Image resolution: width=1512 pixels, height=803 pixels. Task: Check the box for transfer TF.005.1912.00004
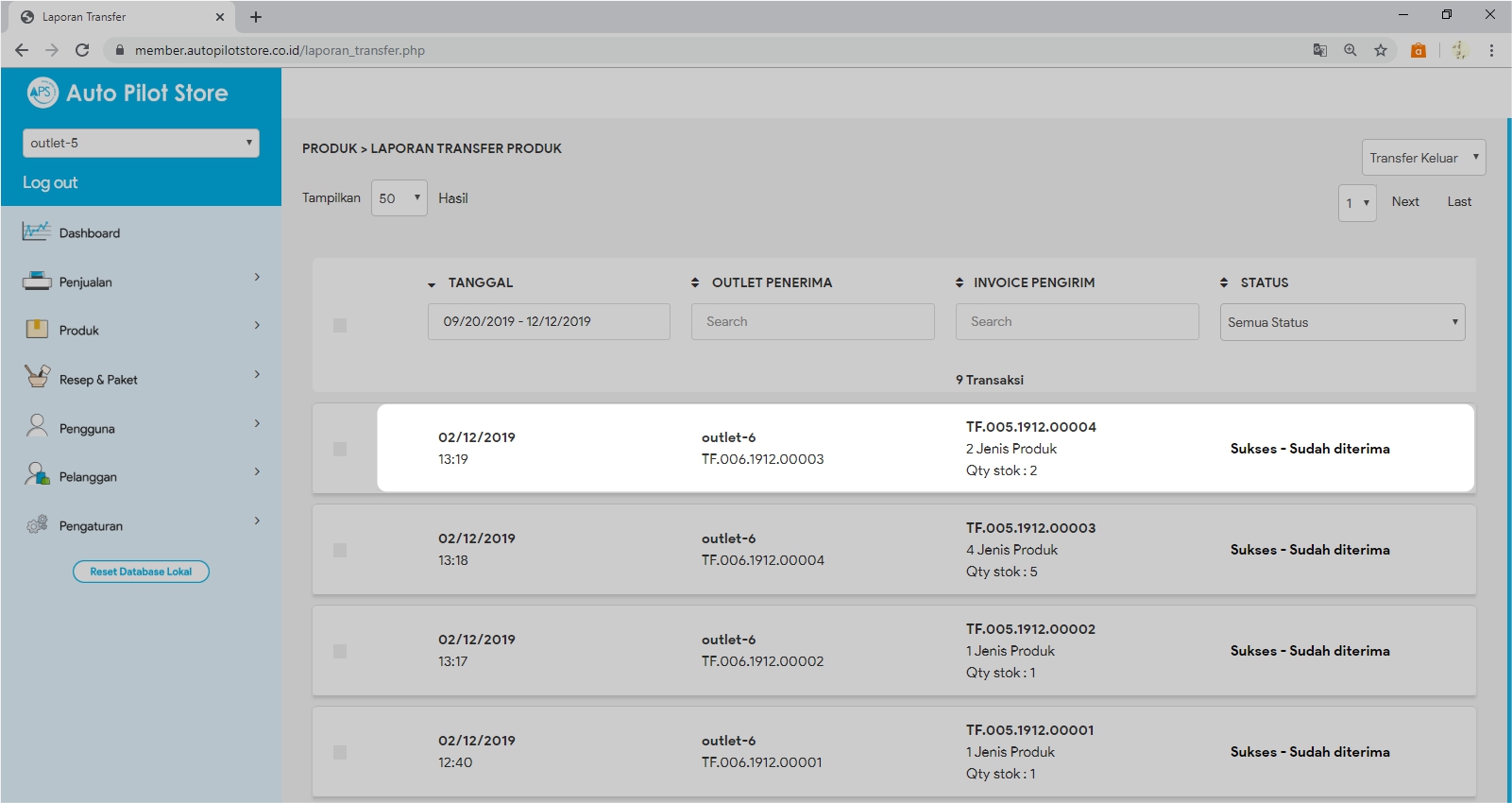pyautogui.click(x=340, y=449)
